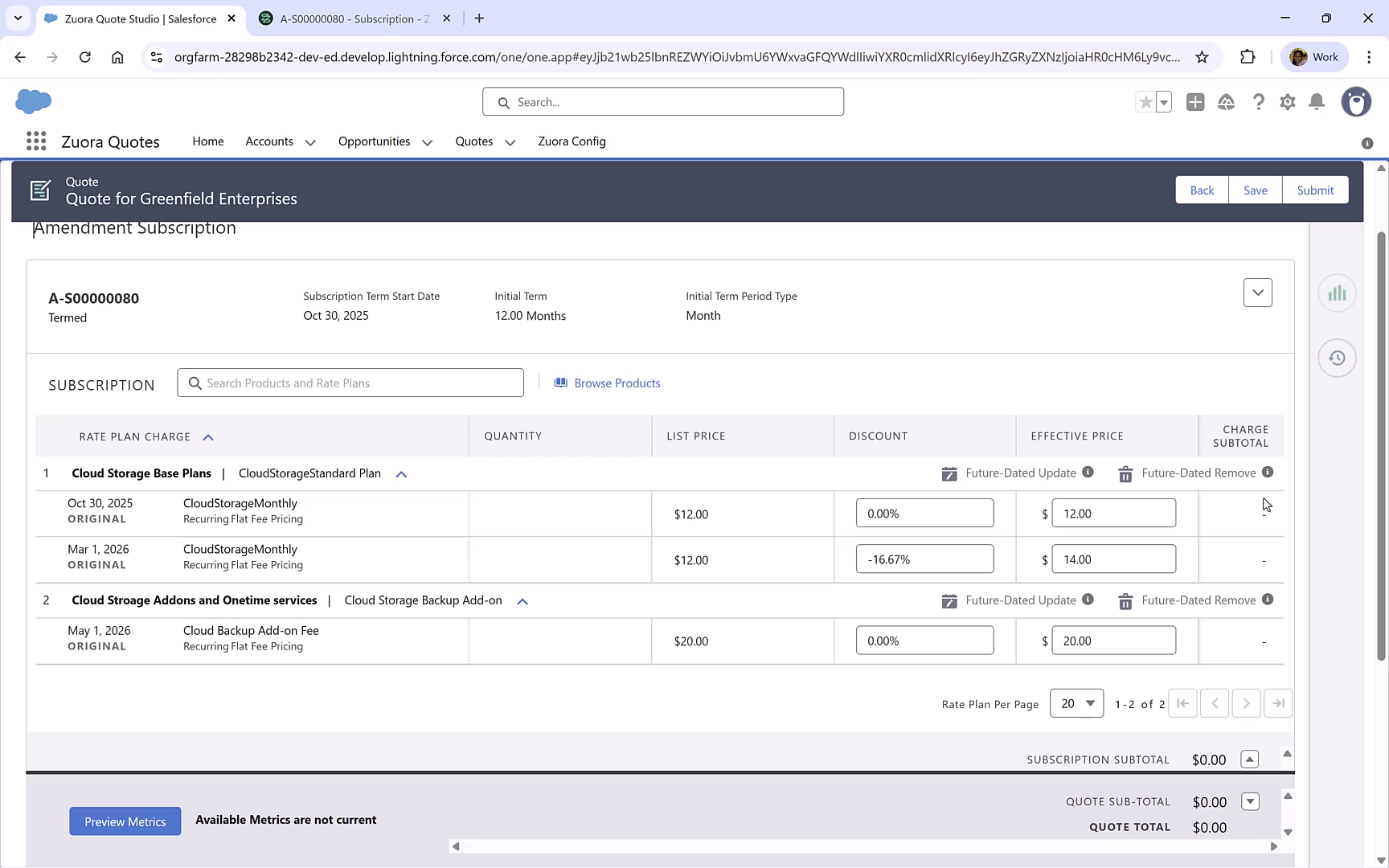
Task: Click the quote edit icon next to title
Action: pos(40,190)
